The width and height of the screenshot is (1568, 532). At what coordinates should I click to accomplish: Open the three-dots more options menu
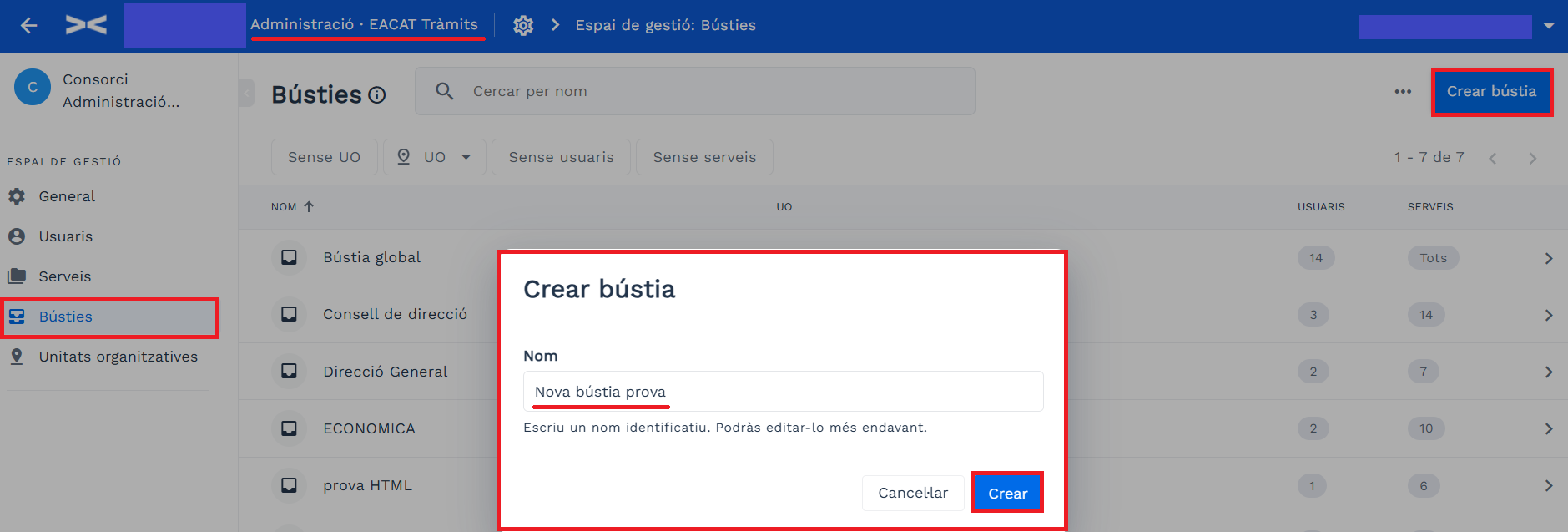(x=1403, y=92)
